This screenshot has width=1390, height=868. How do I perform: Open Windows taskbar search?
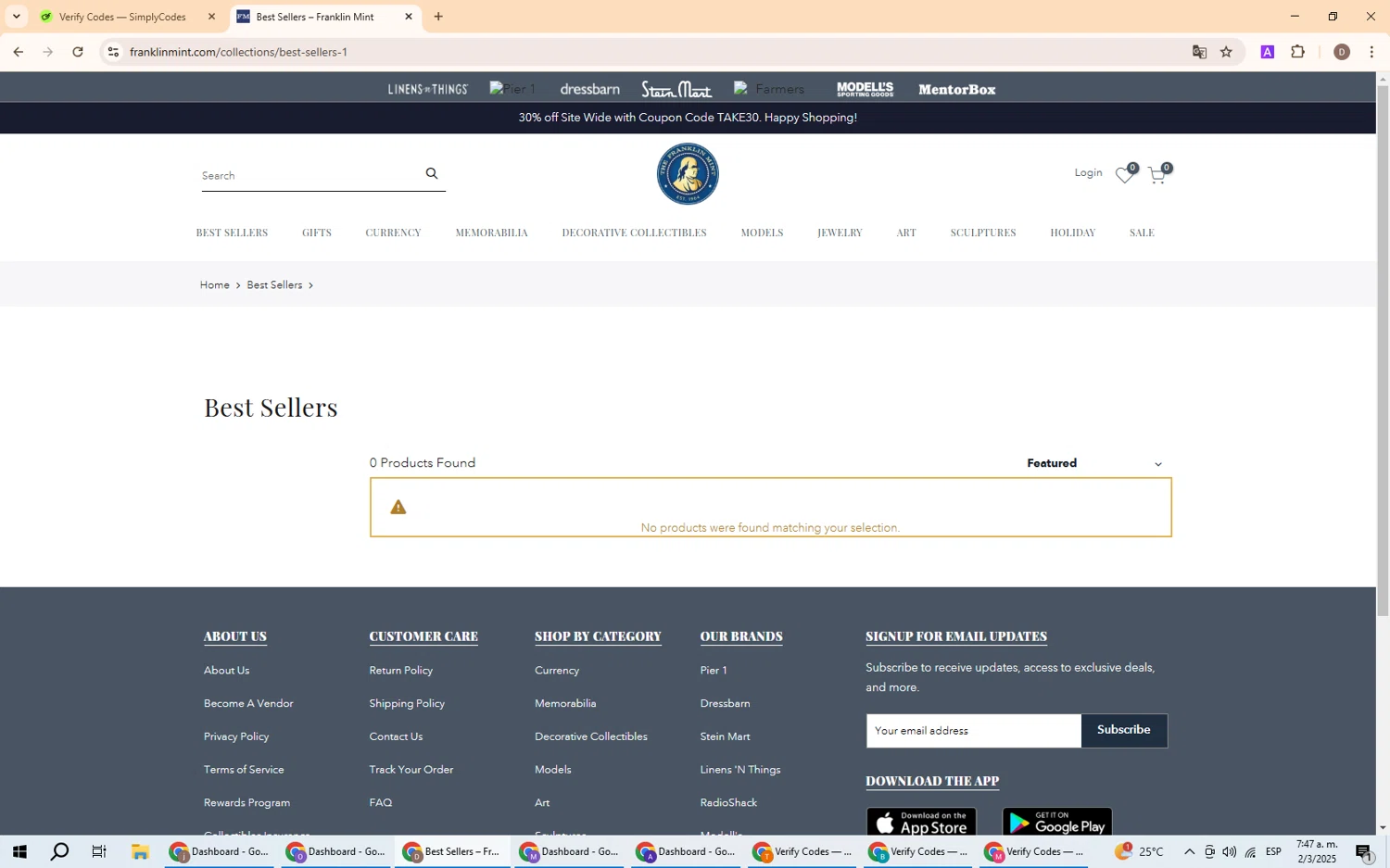(x=59, y=851)
